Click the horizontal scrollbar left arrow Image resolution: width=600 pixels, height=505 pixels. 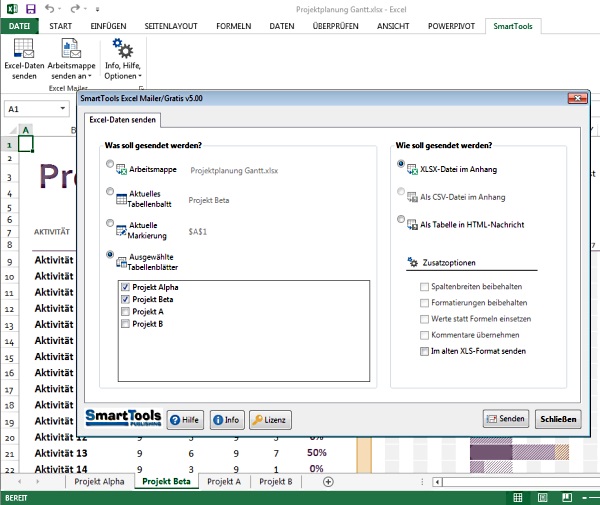(x=437, y=482)
